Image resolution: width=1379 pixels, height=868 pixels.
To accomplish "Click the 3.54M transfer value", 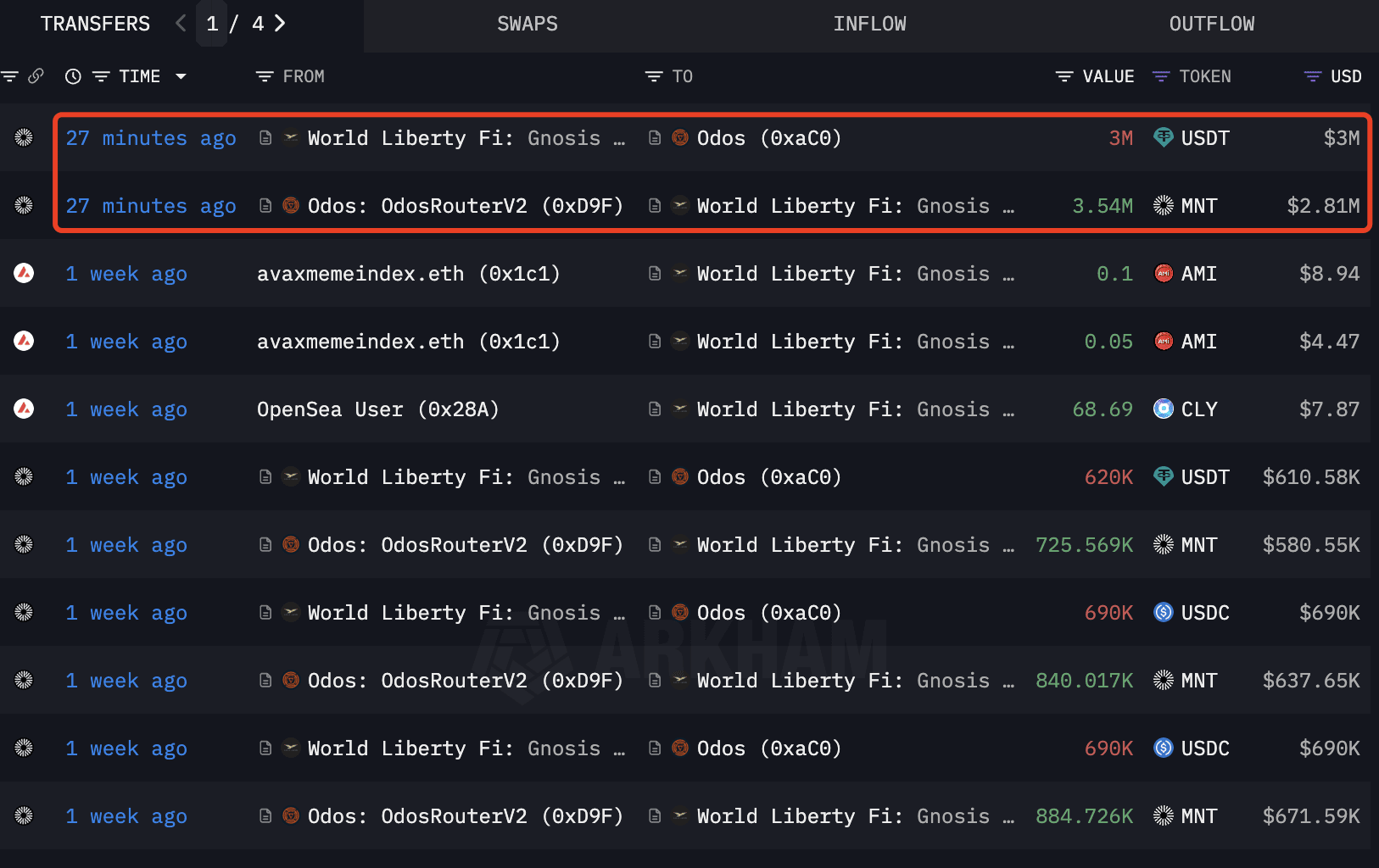I will click(x=1103, y=206).
